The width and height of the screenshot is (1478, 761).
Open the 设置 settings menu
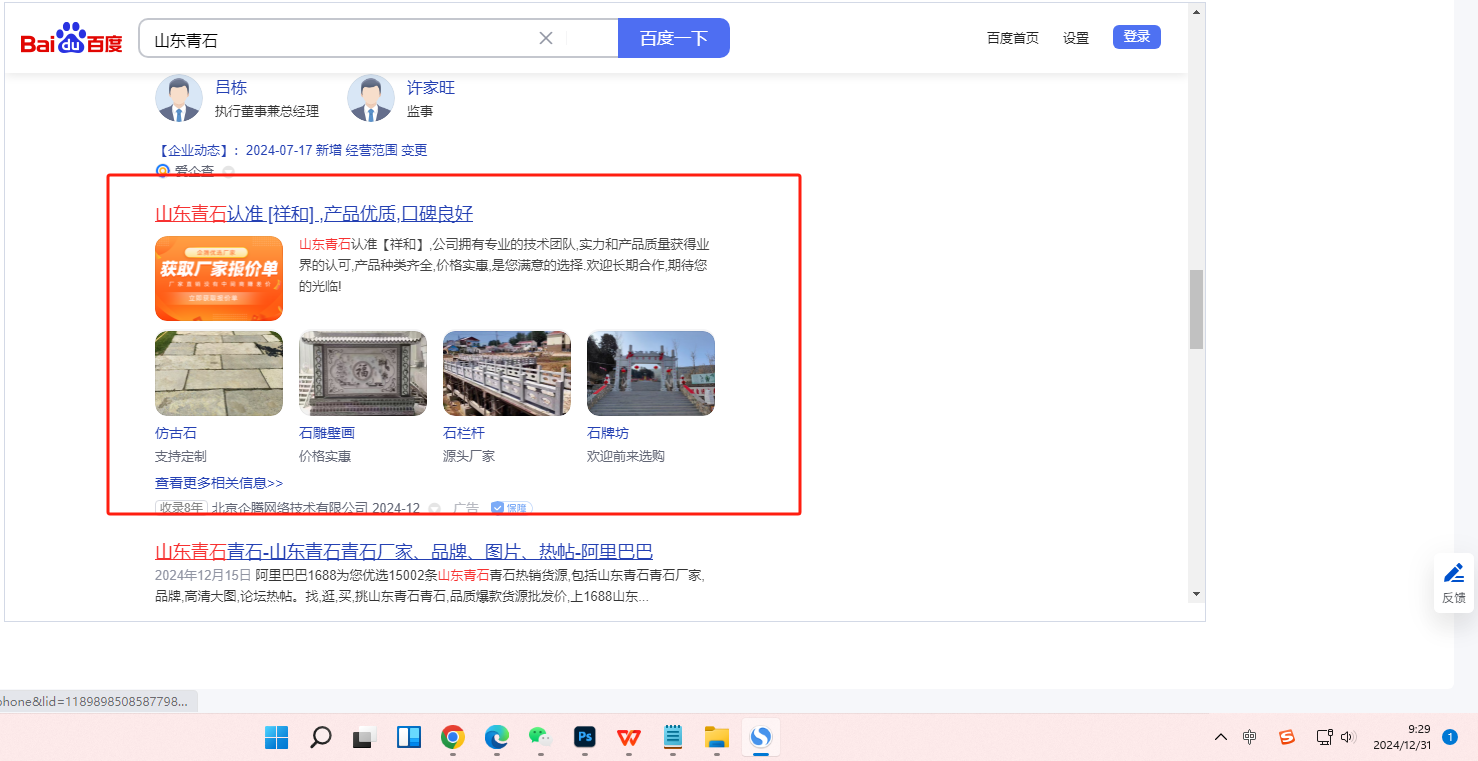click(1076, 38)
